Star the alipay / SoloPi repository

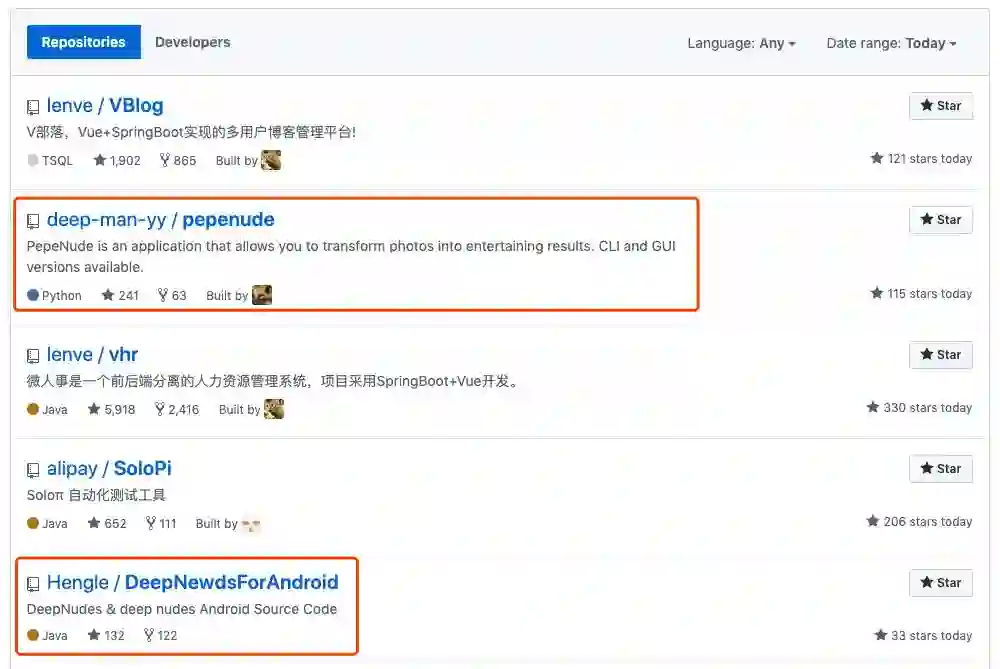click(x=941, y=469)
